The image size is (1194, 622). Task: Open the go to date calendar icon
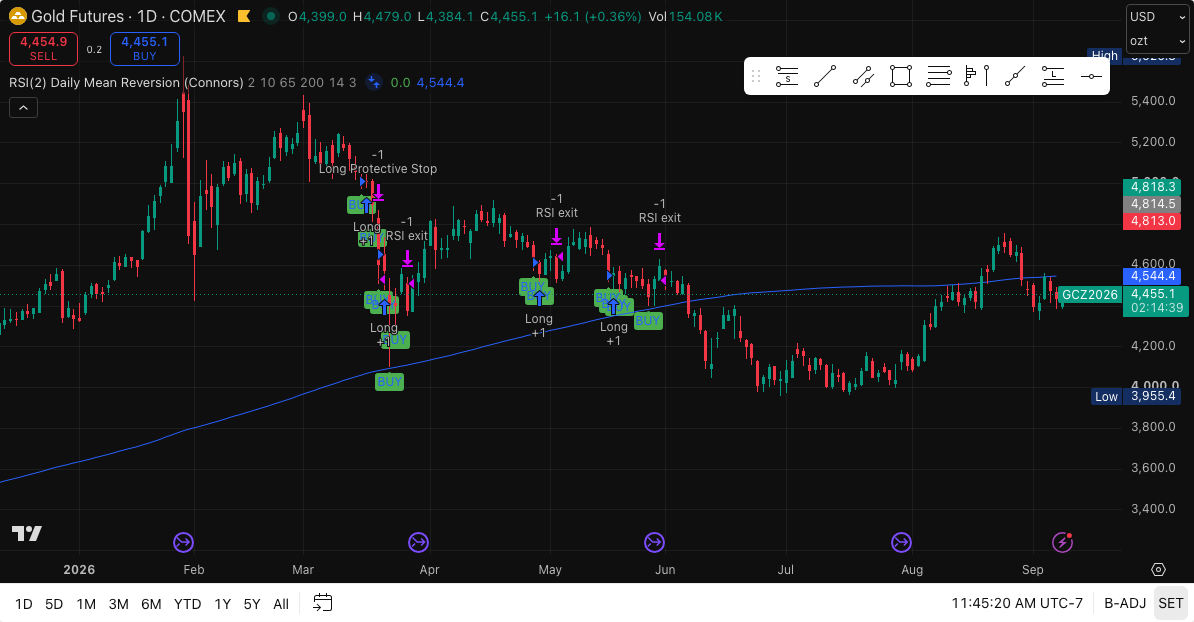(323, 603)
